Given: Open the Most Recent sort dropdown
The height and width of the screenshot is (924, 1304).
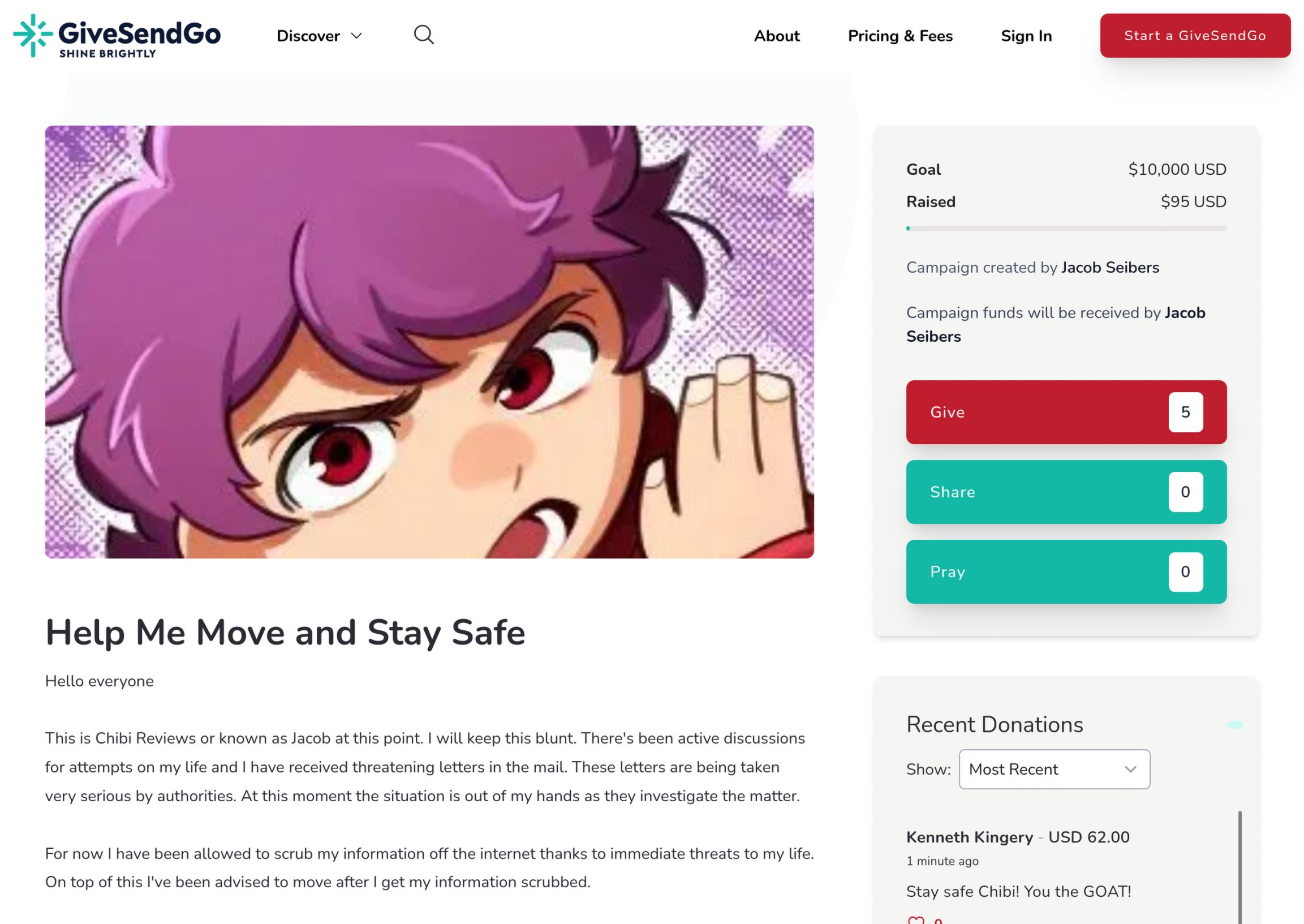Looking at the screenshot, I should [1054, 768].
